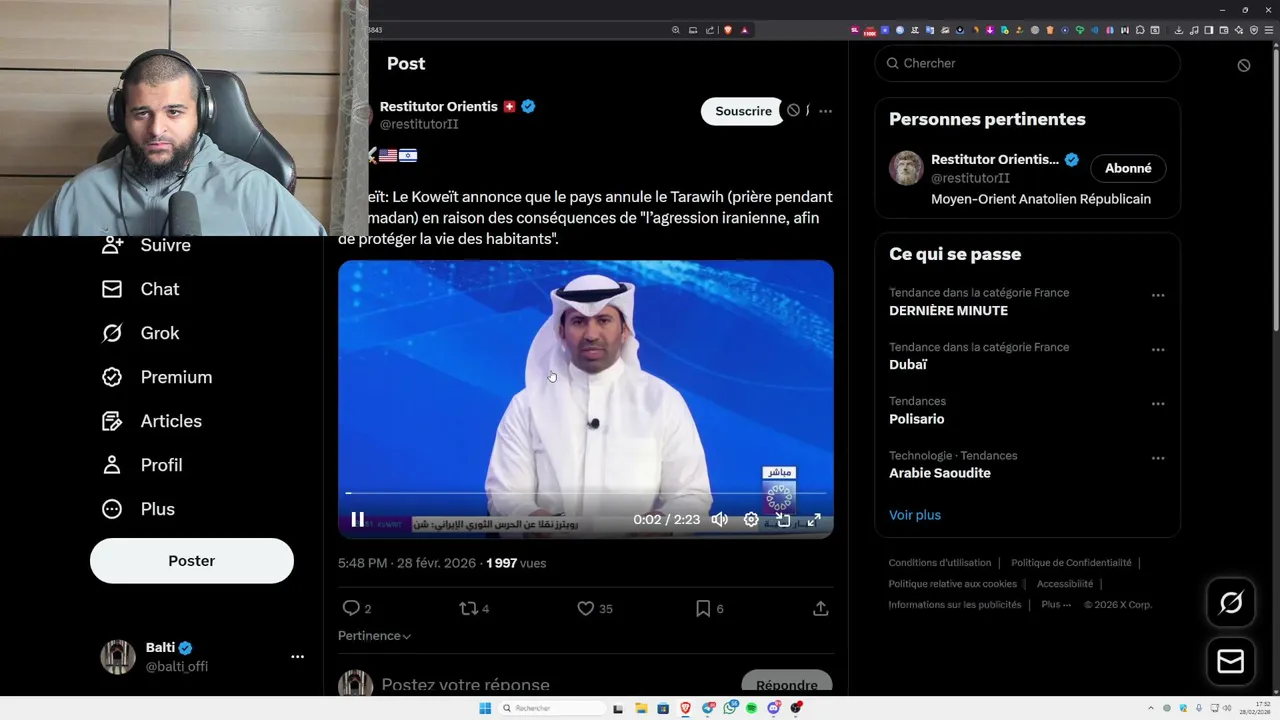This screenshot has height=720, width=1280.
Task: Open the browser hamburger menu
Action: 1268,30
